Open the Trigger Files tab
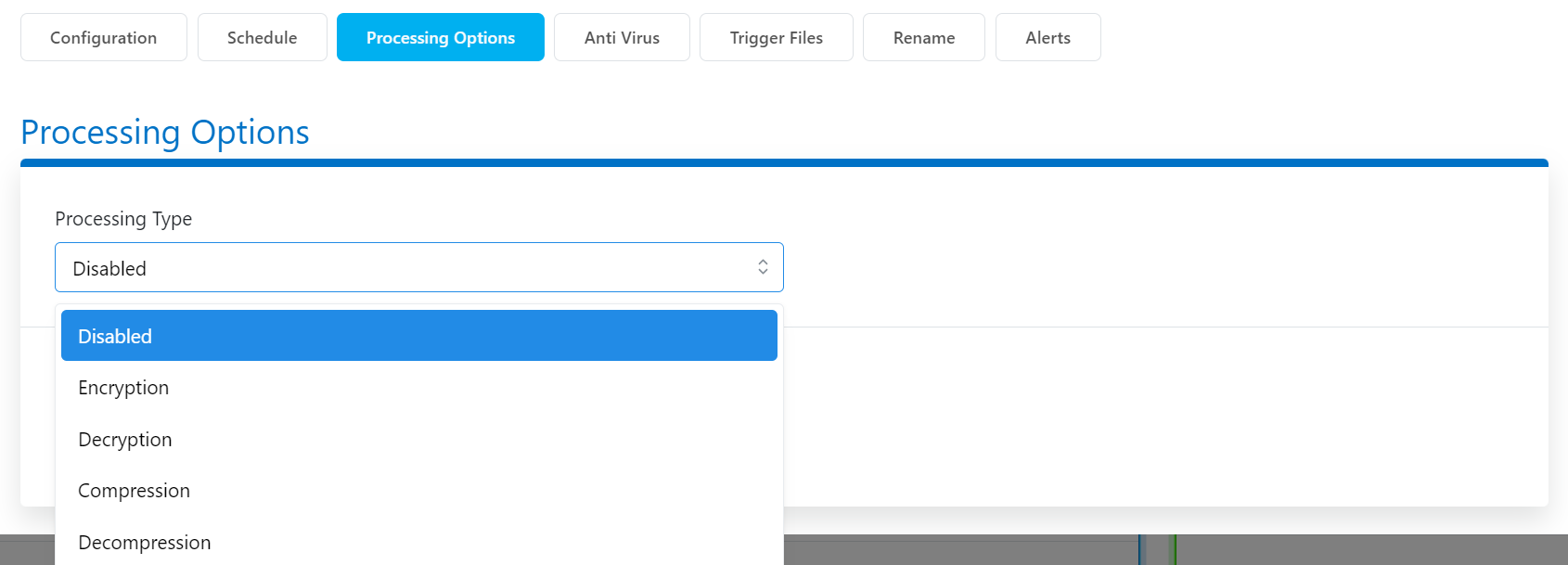The height and width of the screenshot is (565, 1568). pyautogui.click(x=776, y=37)
